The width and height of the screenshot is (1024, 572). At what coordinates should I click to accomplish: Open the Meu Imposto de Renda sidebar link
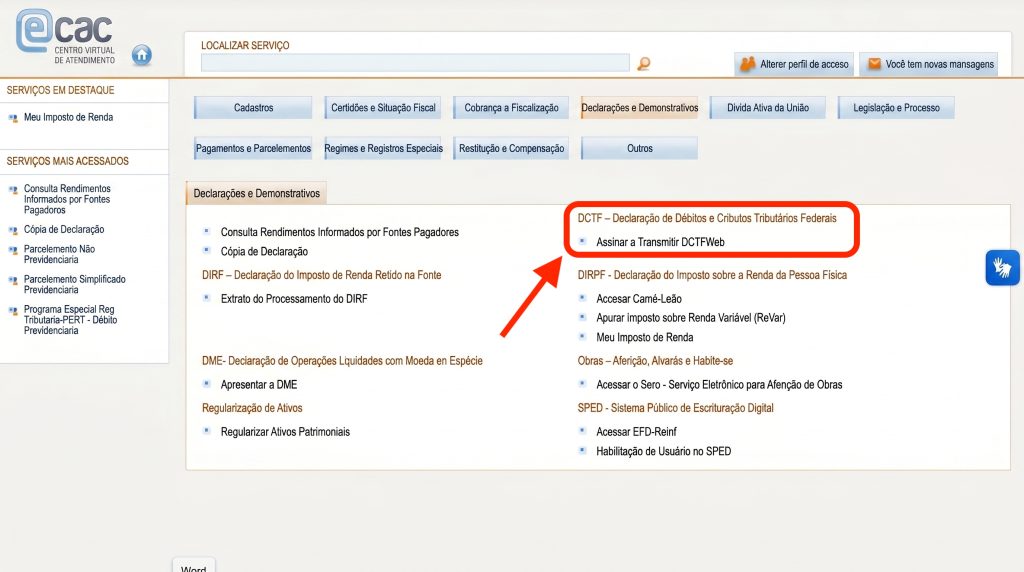[69, 118]
